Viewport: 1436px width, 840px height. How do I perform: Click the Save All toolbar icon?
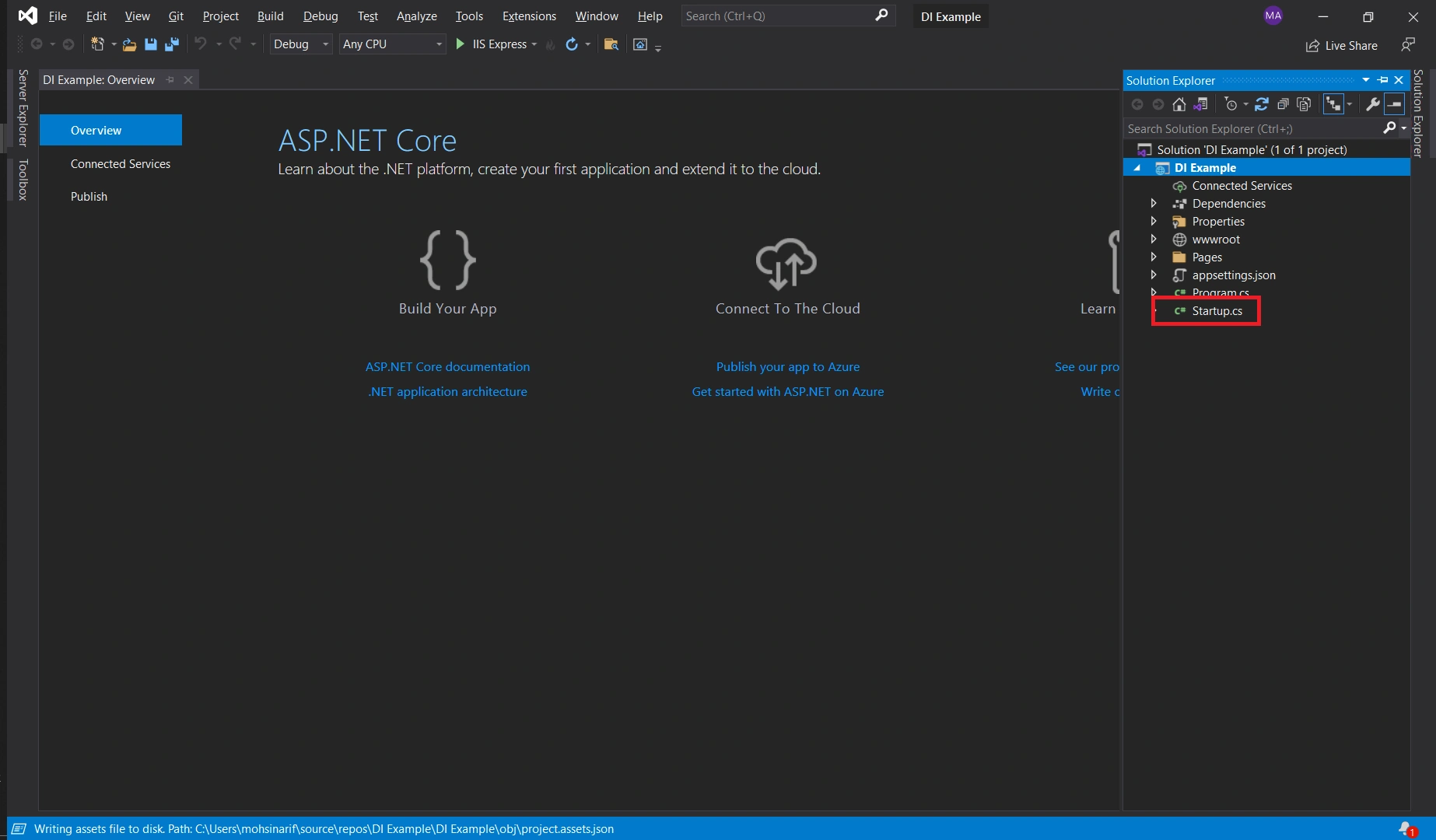coord(172,44)
